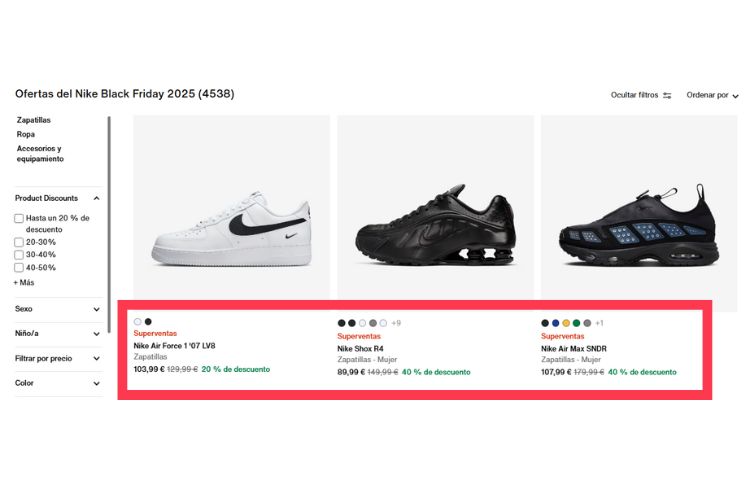Viewport: 750px width, 500px height.
Task: Open the Ropa category
Action: coord(26,134)
